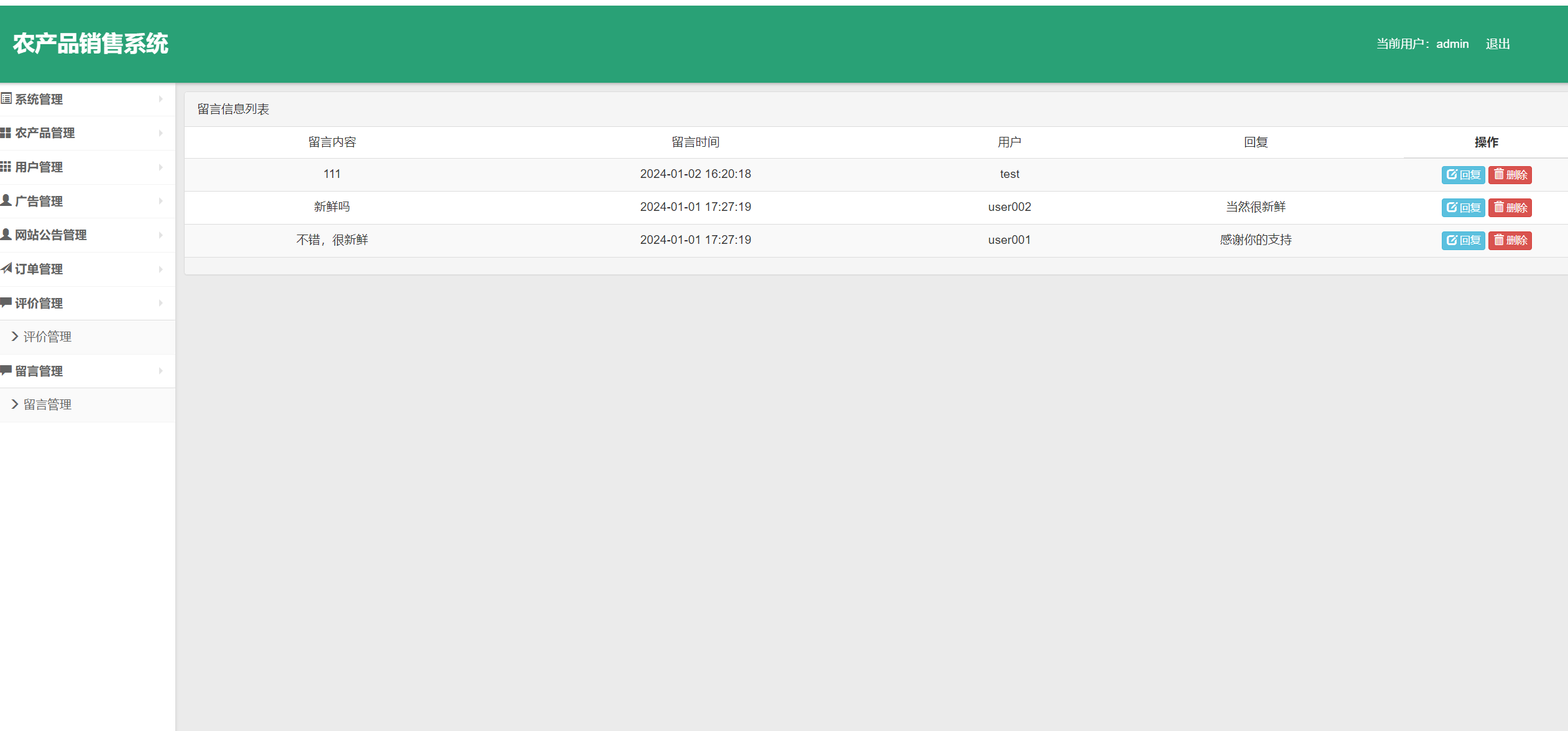The image size is (1568, 731).
Task: Click the list icon beside 系统管理
Action: coord(6,99)
